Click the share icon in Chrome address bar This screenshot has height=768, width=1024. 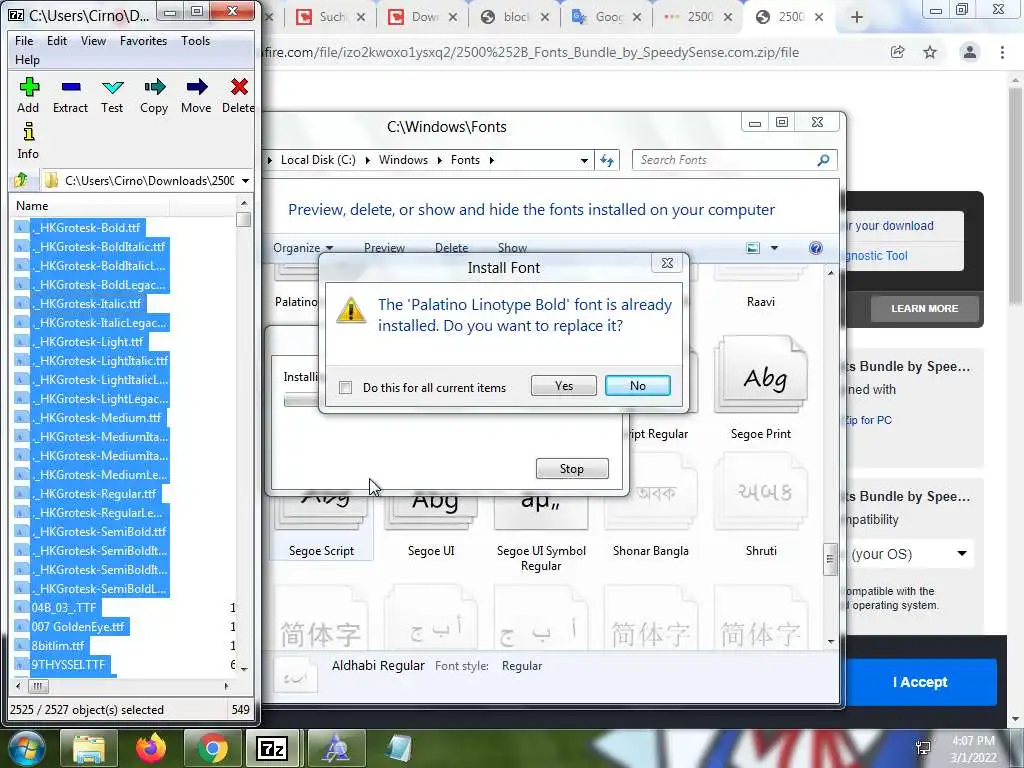click(x=898, y=52)
